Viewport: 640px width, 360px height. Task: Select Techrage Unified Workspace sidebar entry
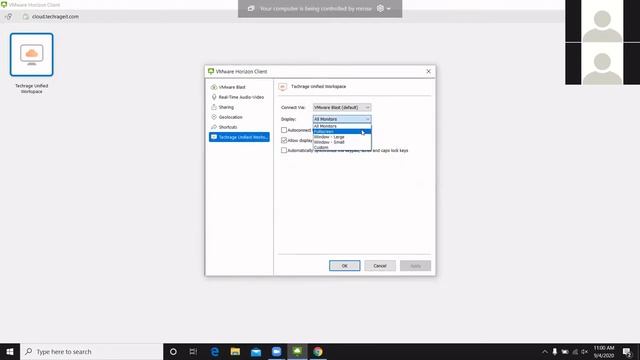coord(239,137)
